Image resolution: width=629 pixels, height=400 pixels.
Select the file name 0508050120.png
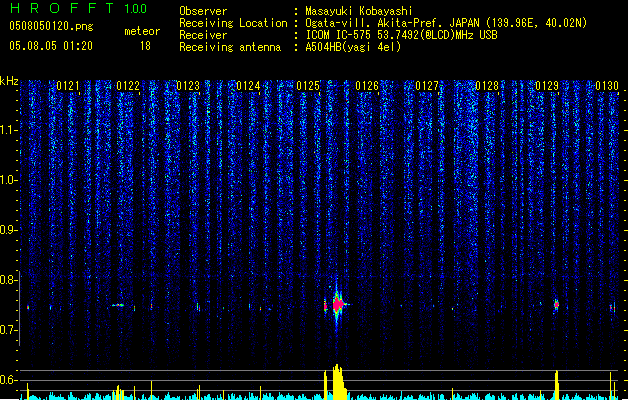click(x=51, y=27)
